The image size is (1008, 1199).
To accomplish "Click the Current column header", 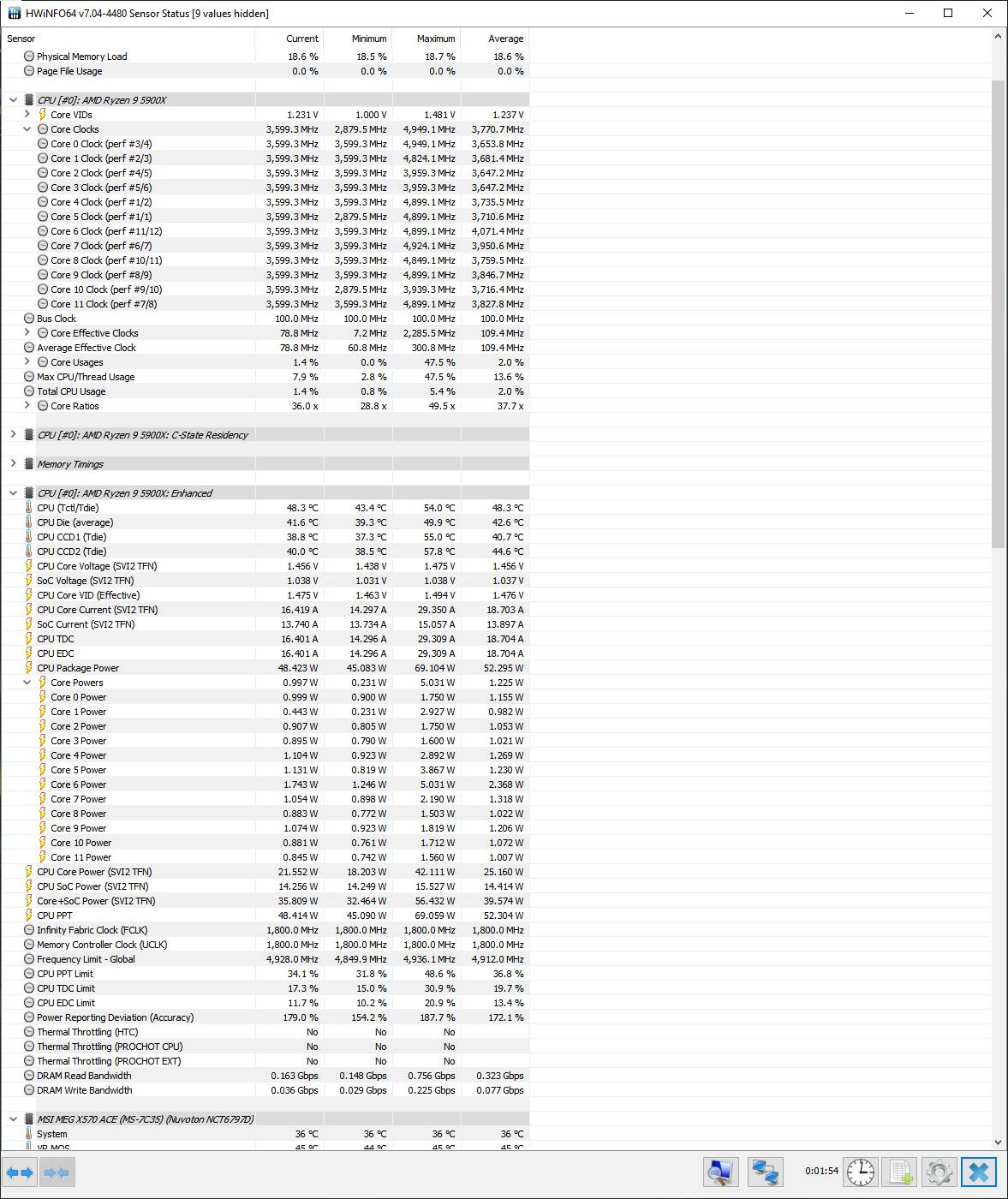I will [289, 39].
